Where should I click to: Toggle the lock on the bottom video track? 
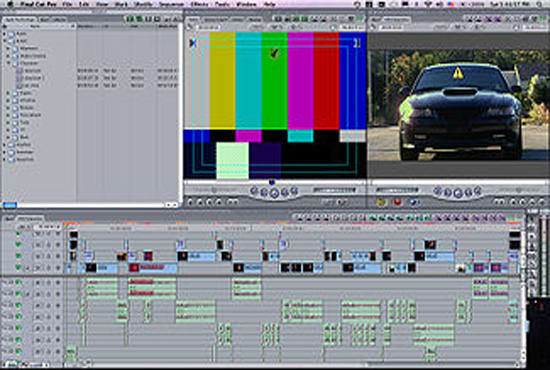tap(48, 268)
